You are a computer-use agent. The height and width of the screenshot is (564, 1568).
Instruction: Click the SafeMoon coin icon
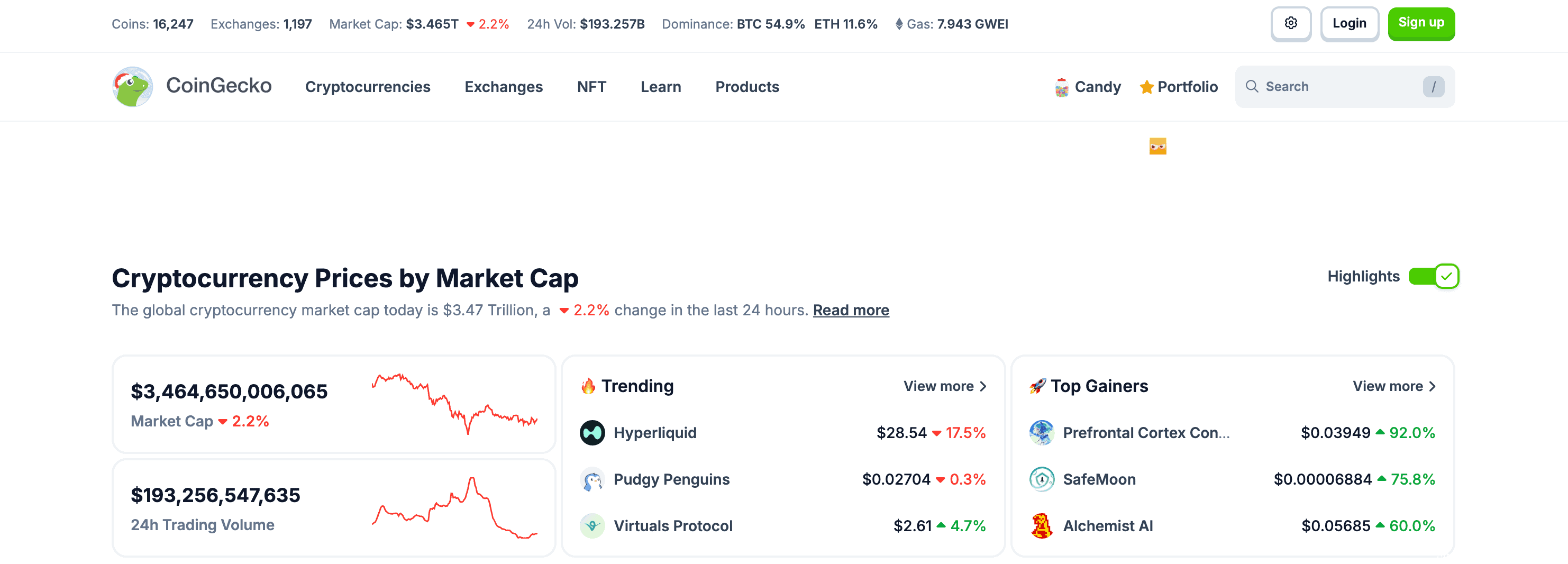1041,479
